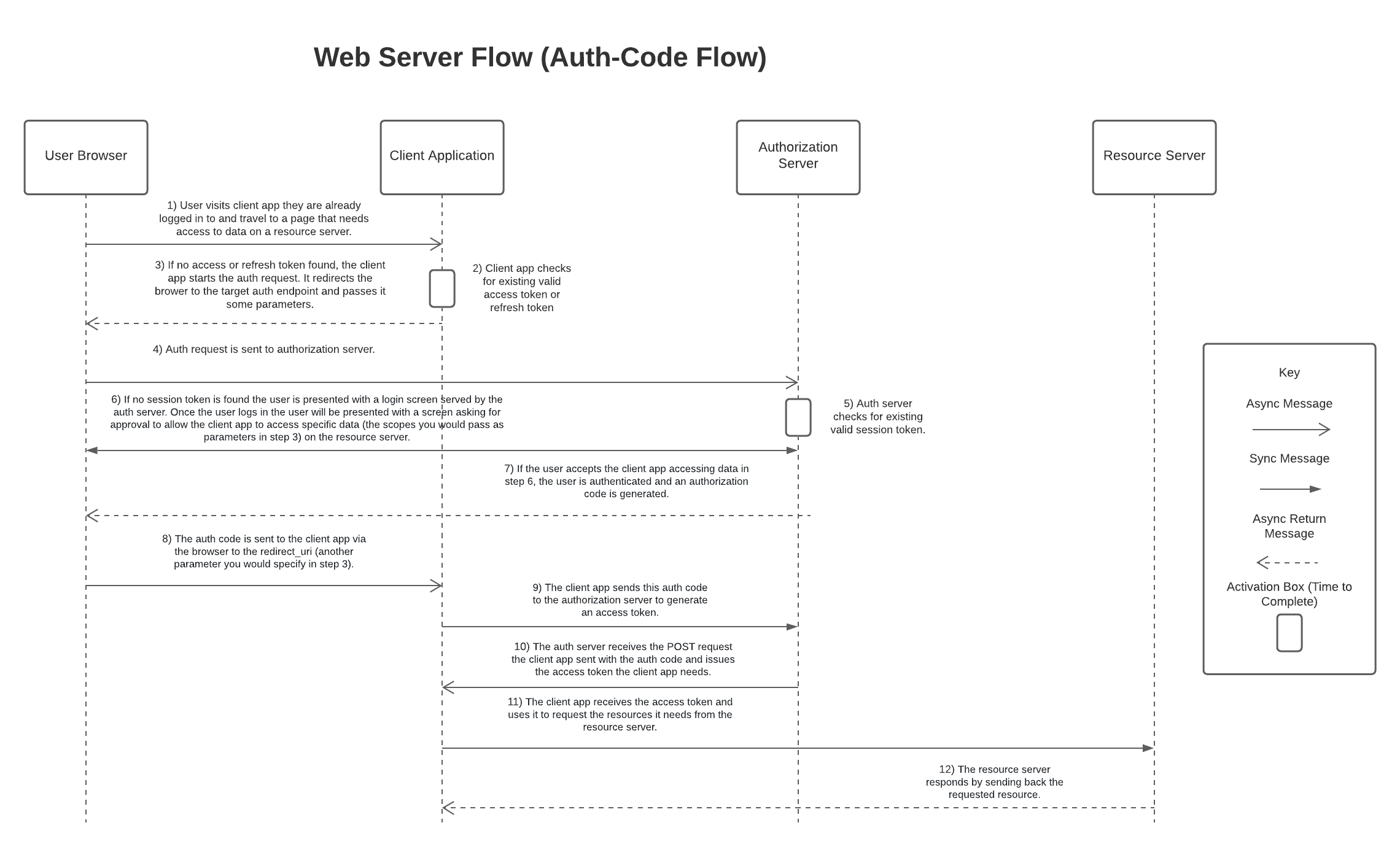Click step 5 text 'Auth server checks for existing valid session token'

point(878,417)
